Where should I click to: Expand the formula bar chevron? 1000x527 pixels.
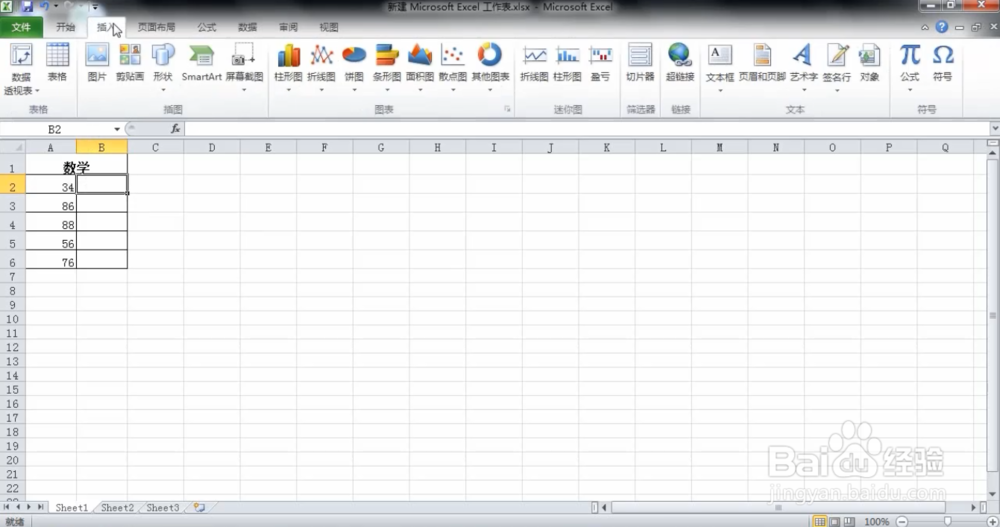click(x=994, y=129)
